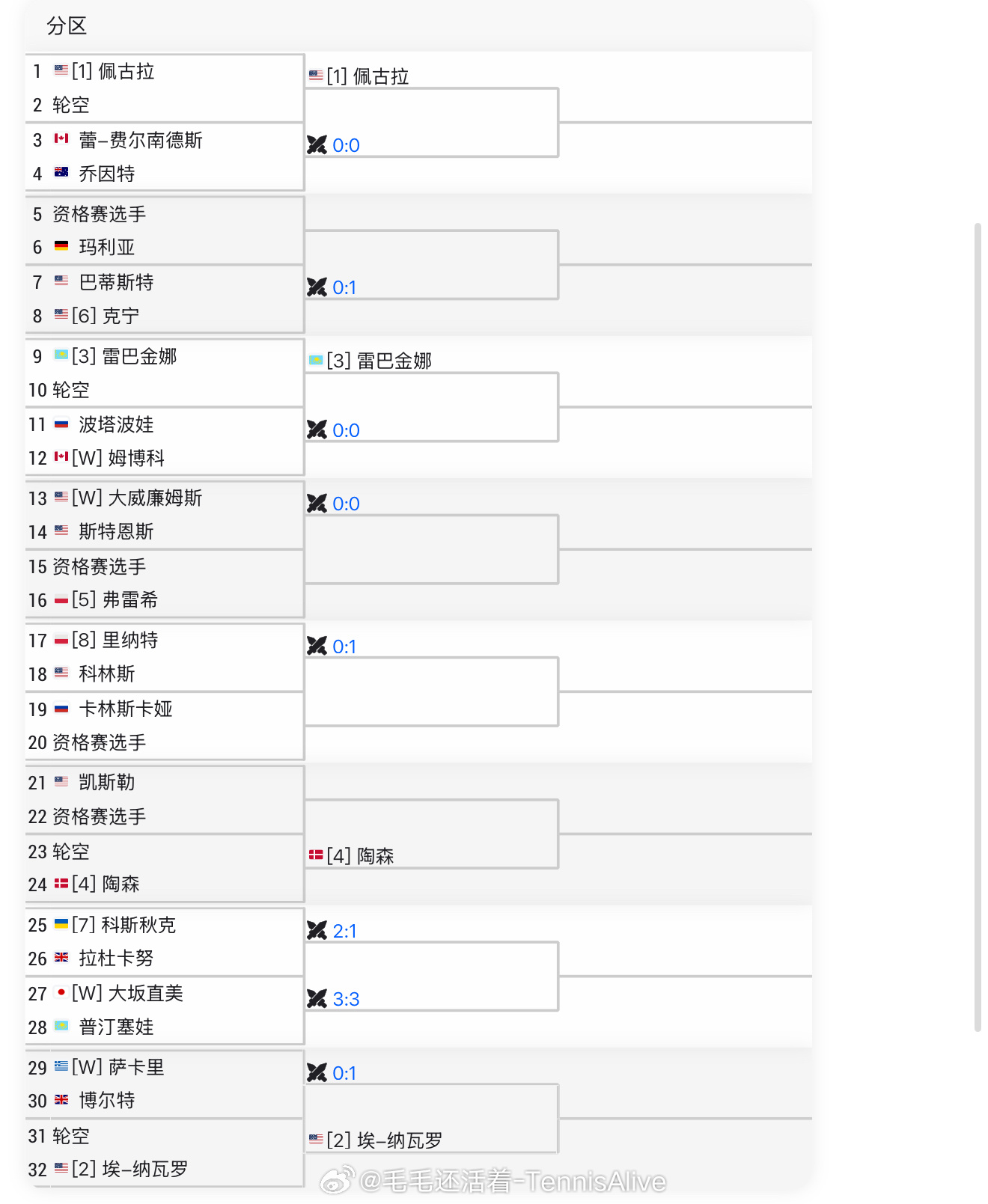Open the 3:3 head-to-head score link
This screenshot has width=988, height=1204.
[x=346, y=999]
